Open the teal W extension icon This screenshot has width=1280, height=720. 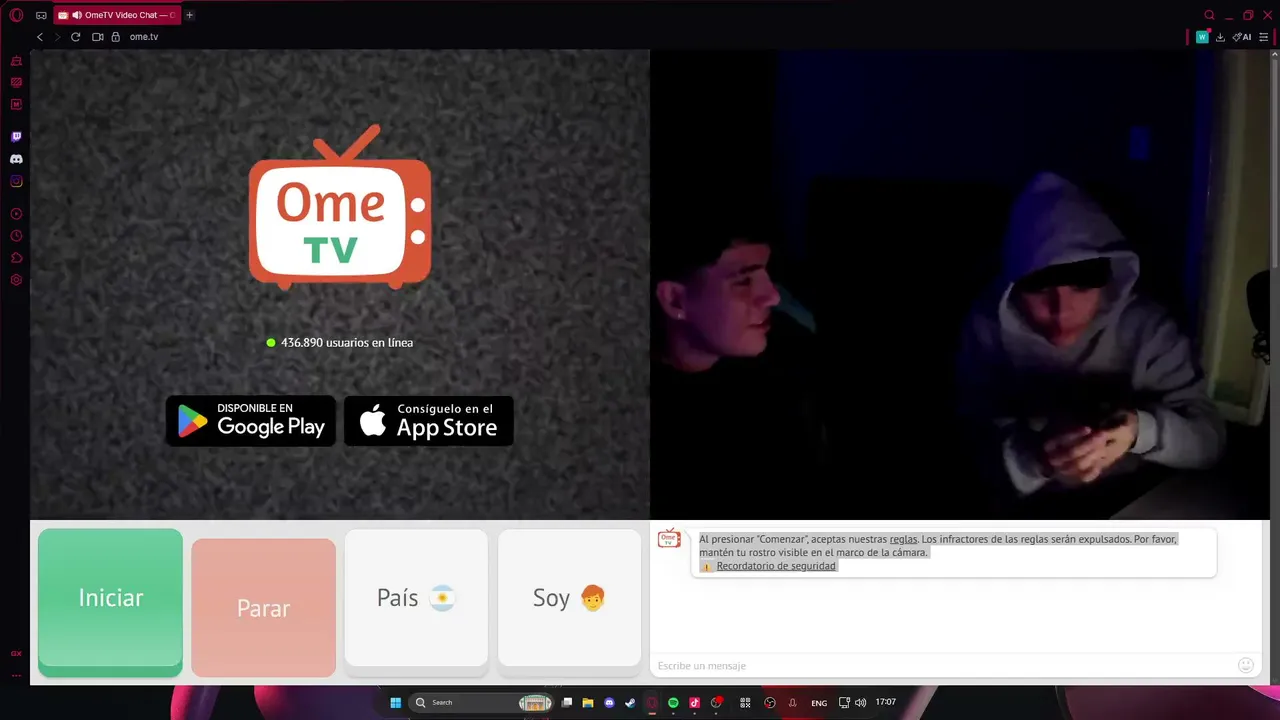[x=1202, y=37]
